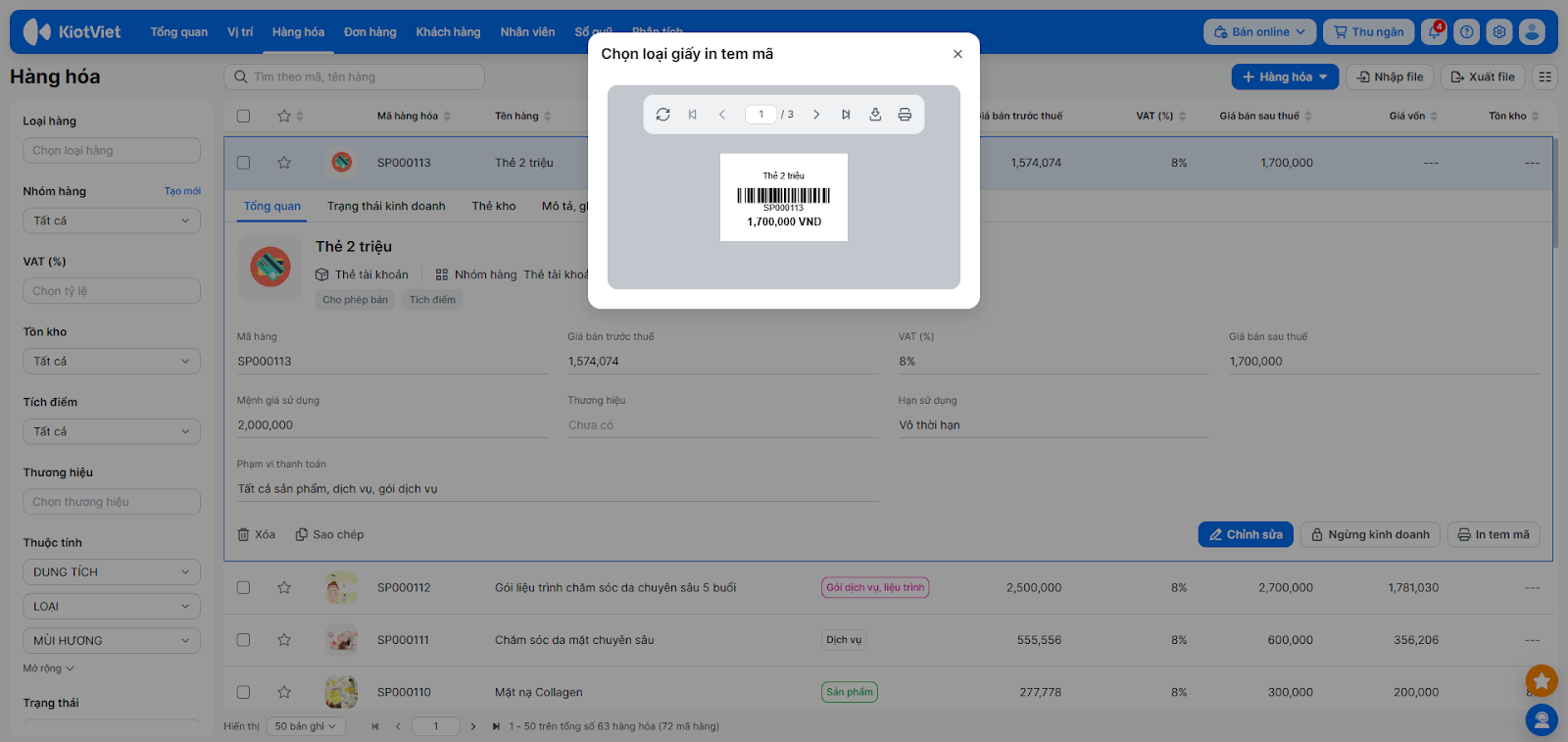The height and width of the screenshot is (742, 1568).
Task: Open the settings gear in top bar
Action: (x=1499, y=32)
